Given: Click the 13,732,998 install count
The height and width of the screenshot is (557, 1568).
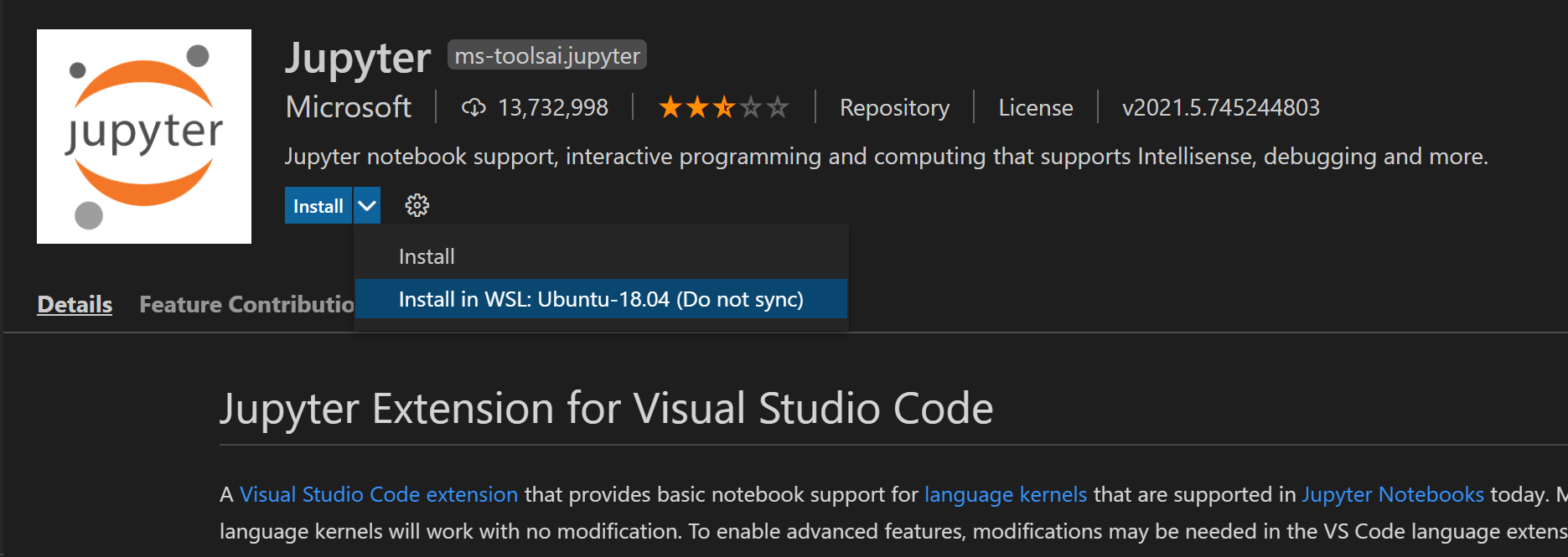Looking at the screenshot, I should point(553,107).
